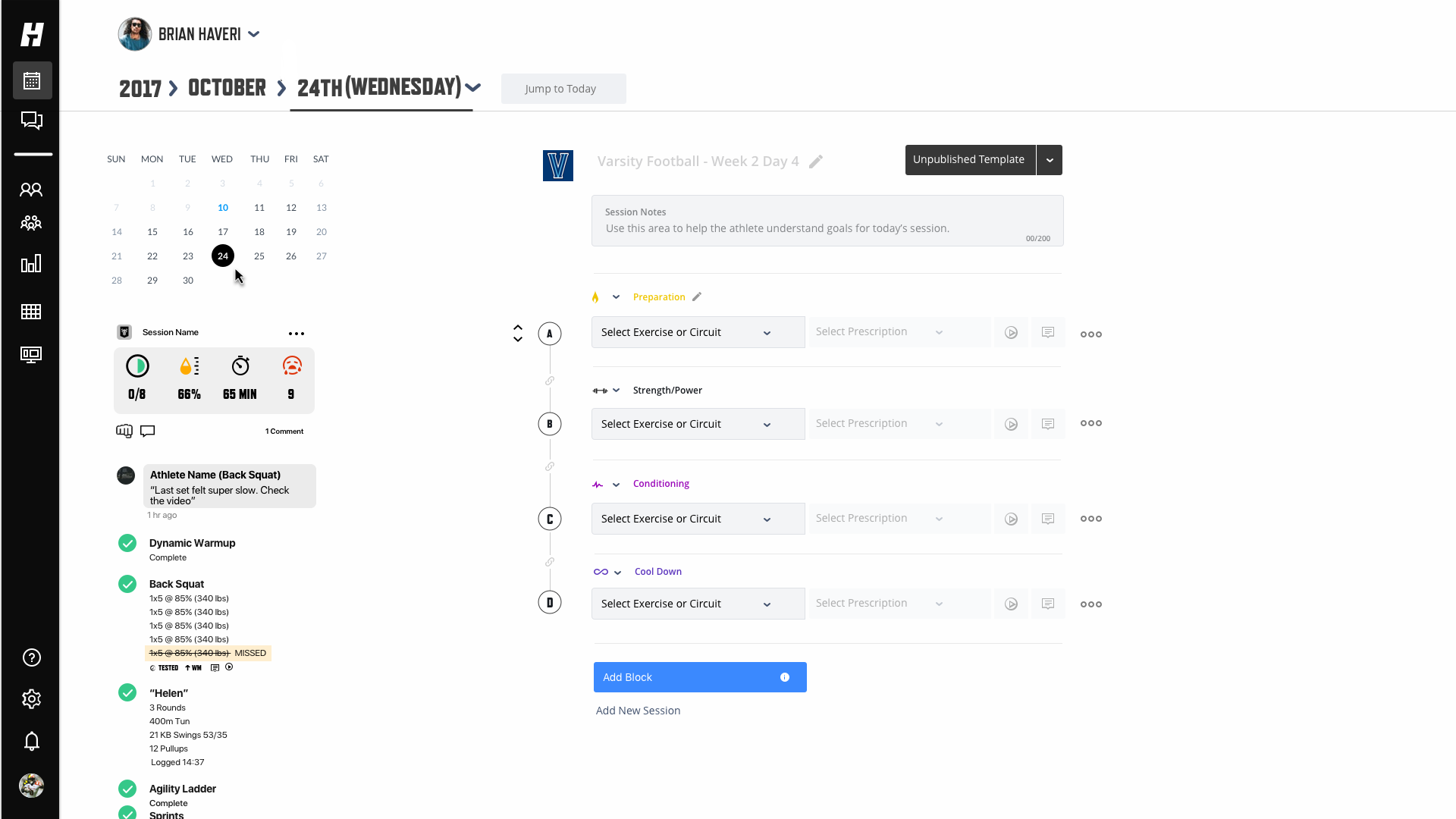This screenshot has height=819, width=1456.
Task: Toggle "Helen" complete checkmark
Action: coord(127,692)
